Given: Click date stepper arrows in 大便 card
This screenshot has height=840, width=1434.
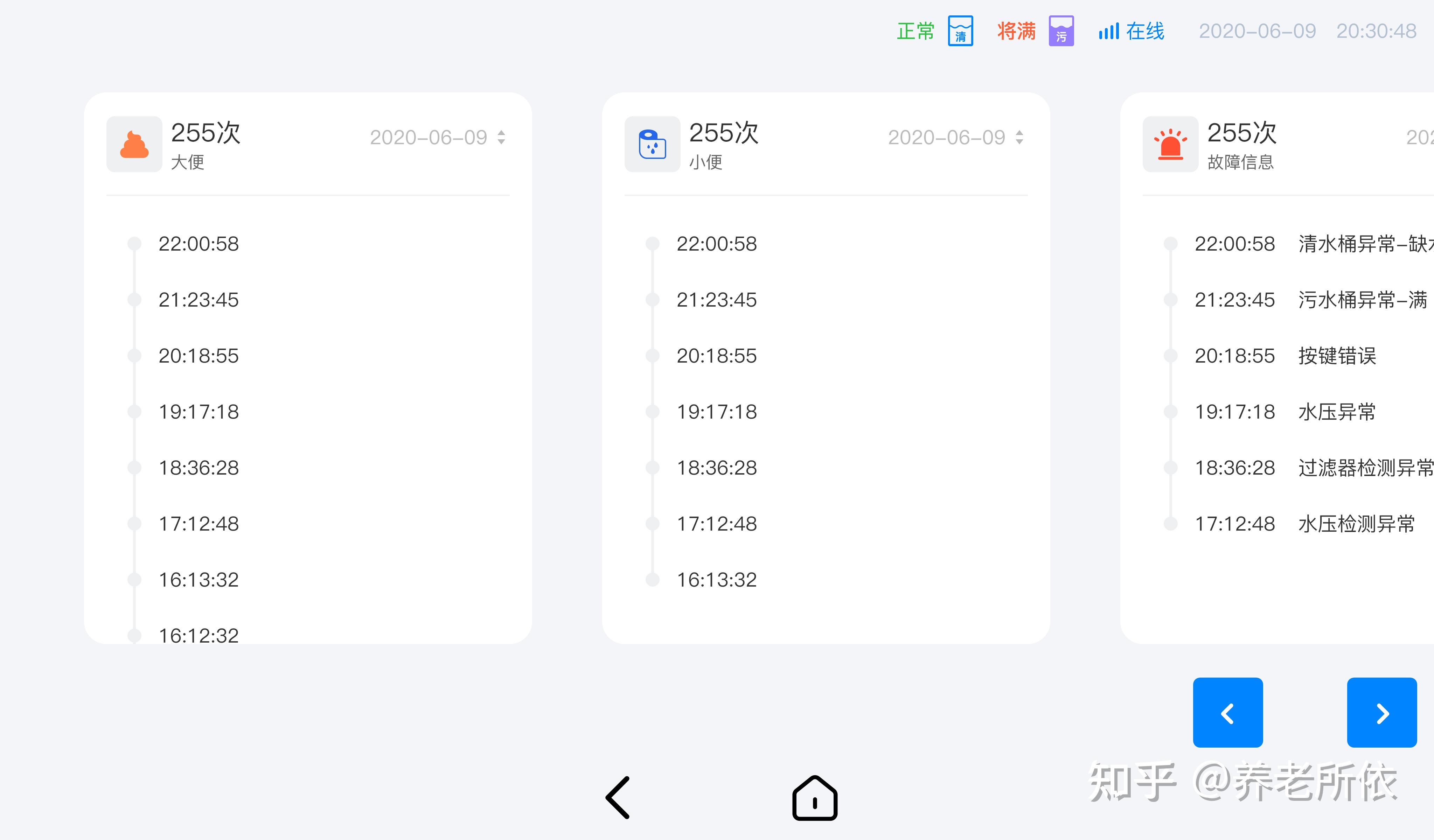Looking at the screenshot, I should point(501,138).
